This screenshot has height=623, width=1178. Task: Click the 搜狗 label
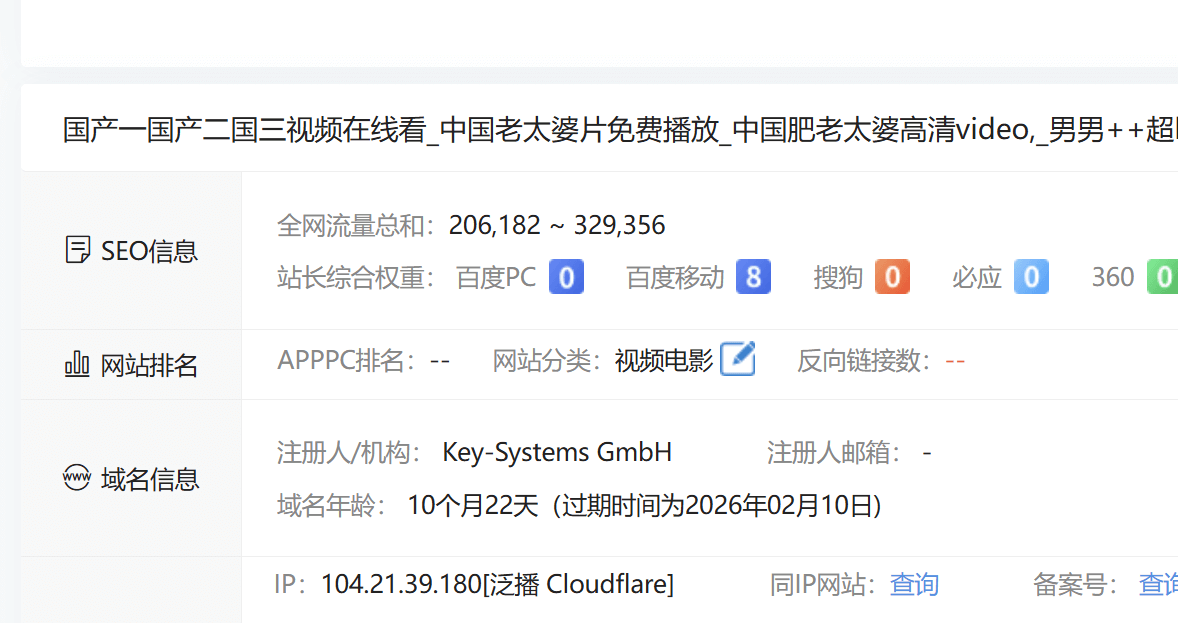coord(838,277)
